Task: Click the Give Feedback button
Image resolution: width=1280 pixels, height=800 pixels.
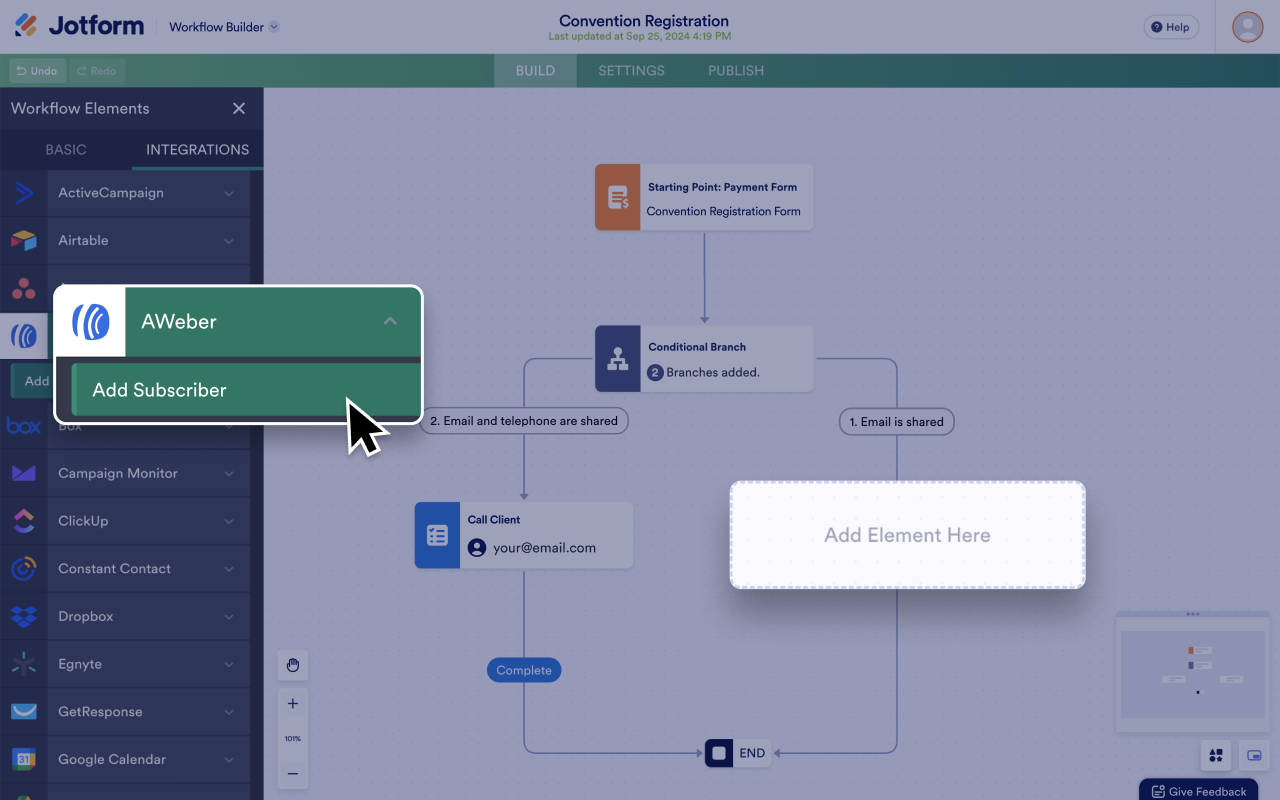Action: [x=1198, y=790]
